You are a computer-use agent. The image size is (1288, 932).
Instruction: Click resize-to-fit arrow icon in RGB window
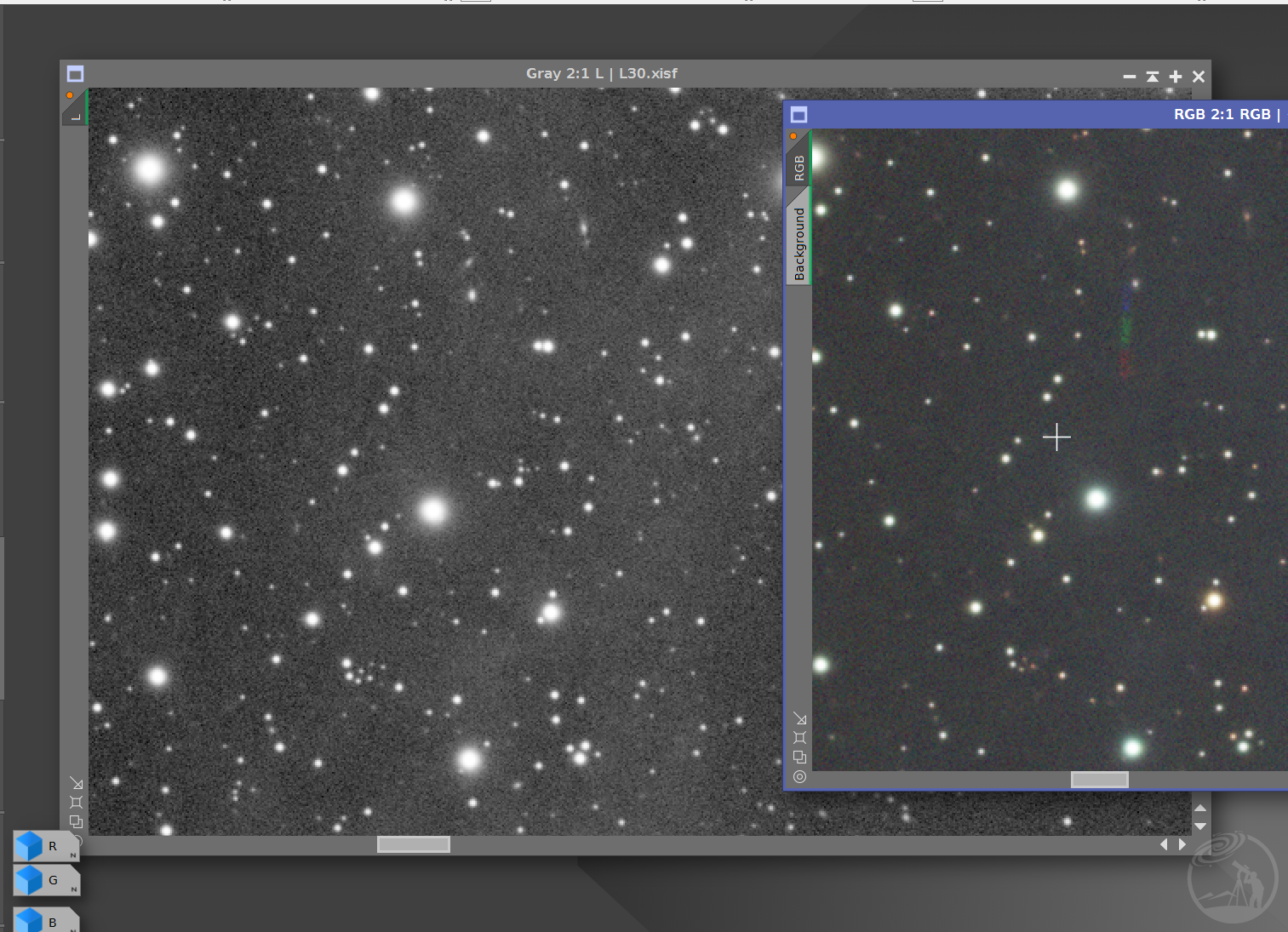tap(799, 718)
